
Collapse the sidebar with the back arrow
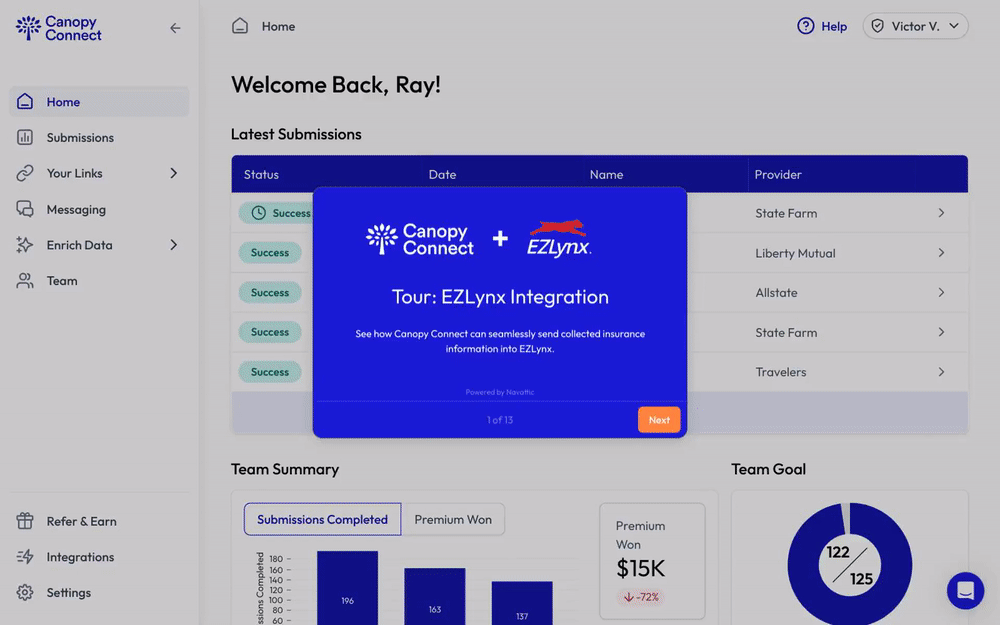175,28
